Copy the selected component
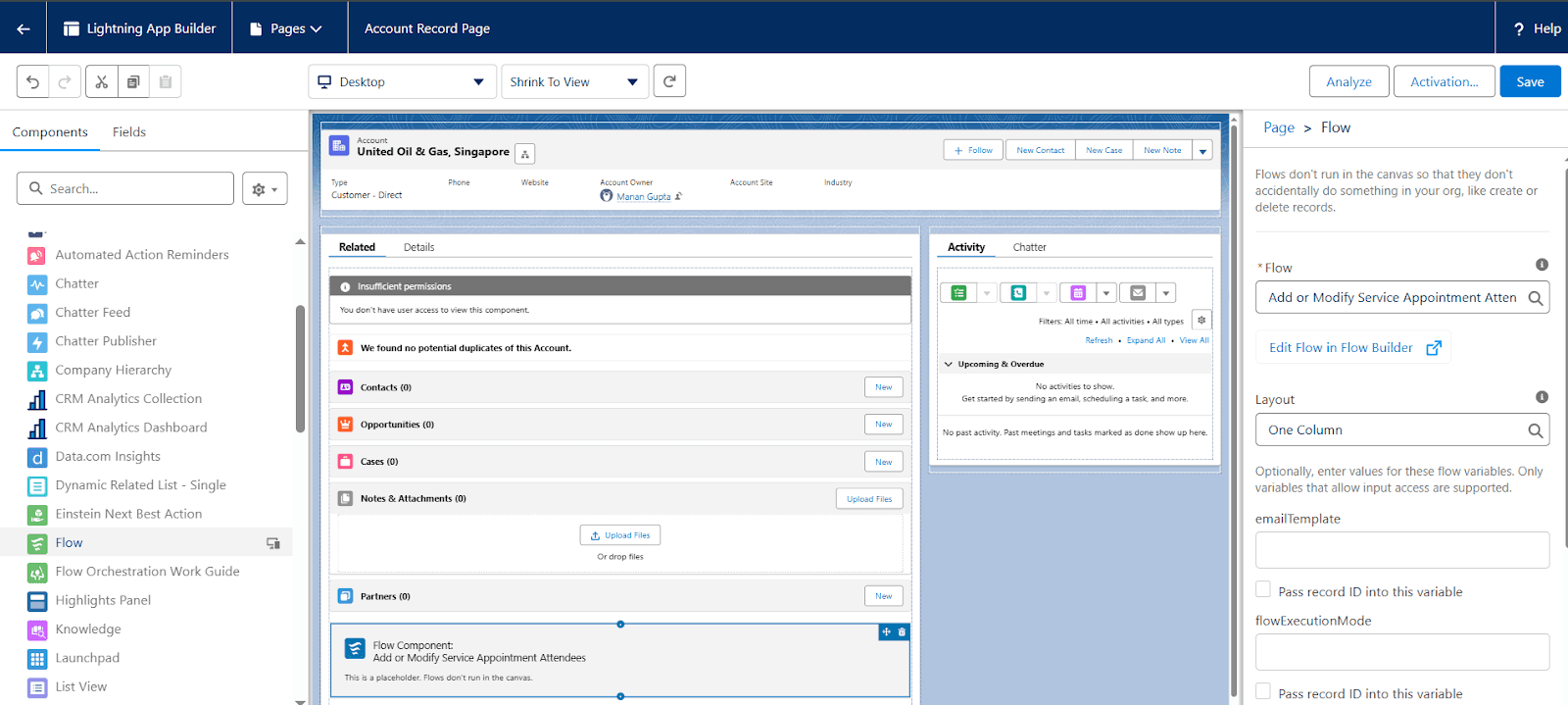The image size is (1568, 705). pos(133,81)
